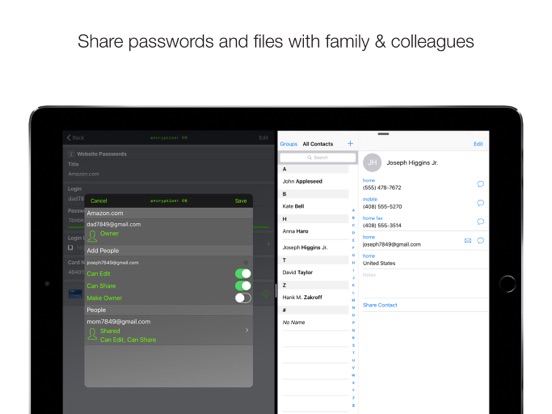
Task: Disable the Can Edit toggle
Action: point(243,274)
